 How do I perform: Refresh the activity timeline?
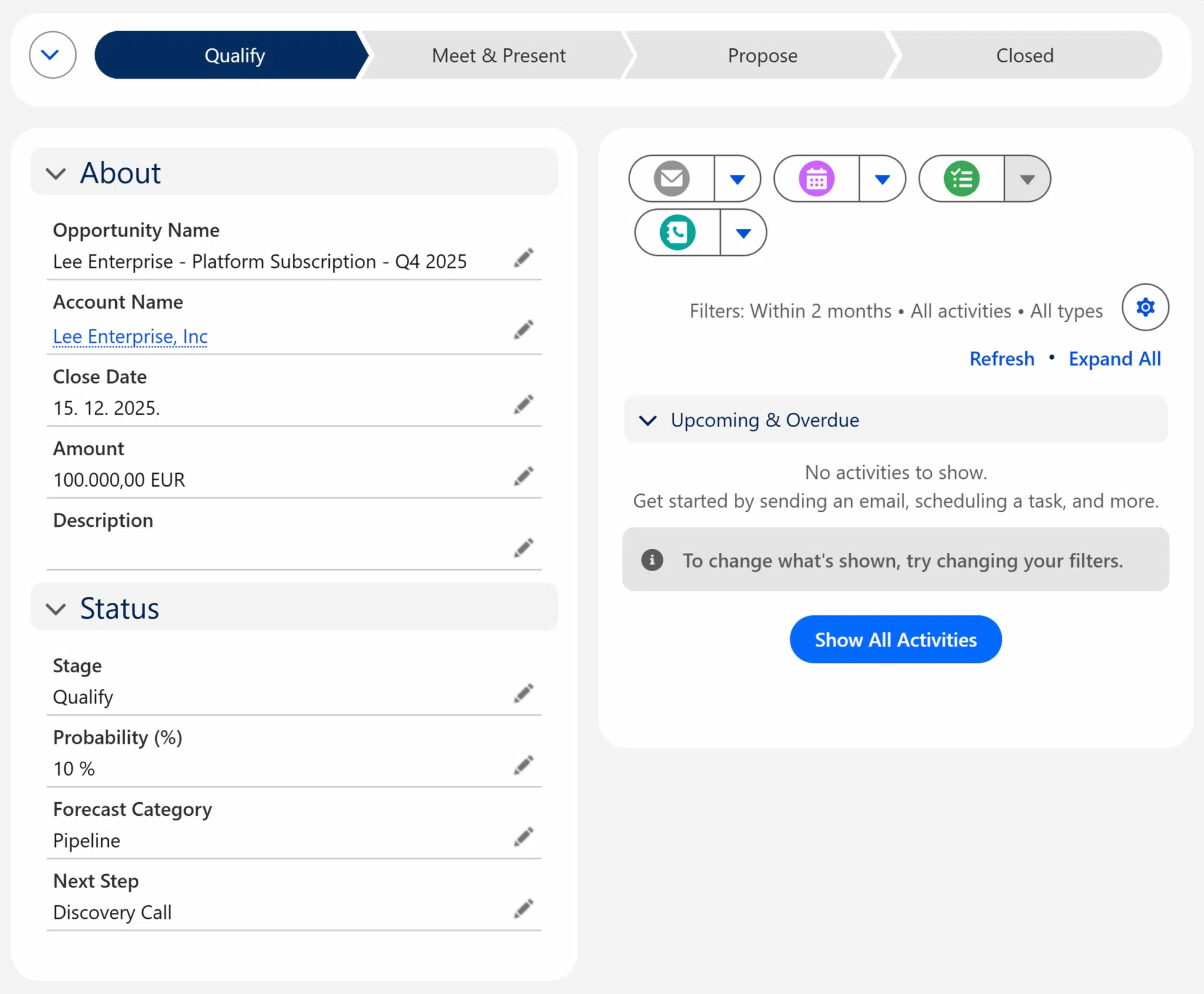(1002, 358)
